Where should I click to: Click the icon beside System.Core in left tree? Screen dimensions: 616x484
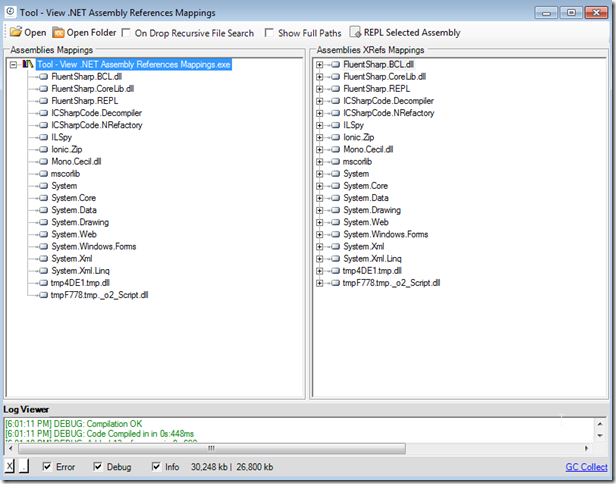click(x=44, y=198)
